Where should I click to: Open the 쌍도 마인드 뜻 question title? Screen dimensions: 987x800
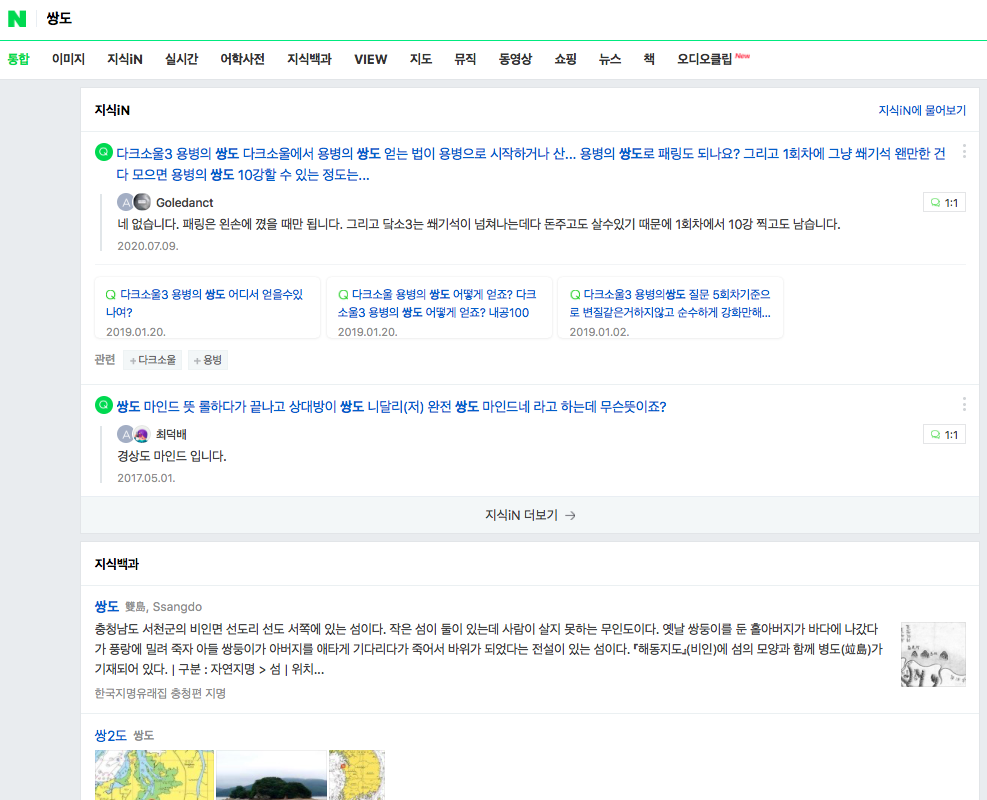(391, 407)
